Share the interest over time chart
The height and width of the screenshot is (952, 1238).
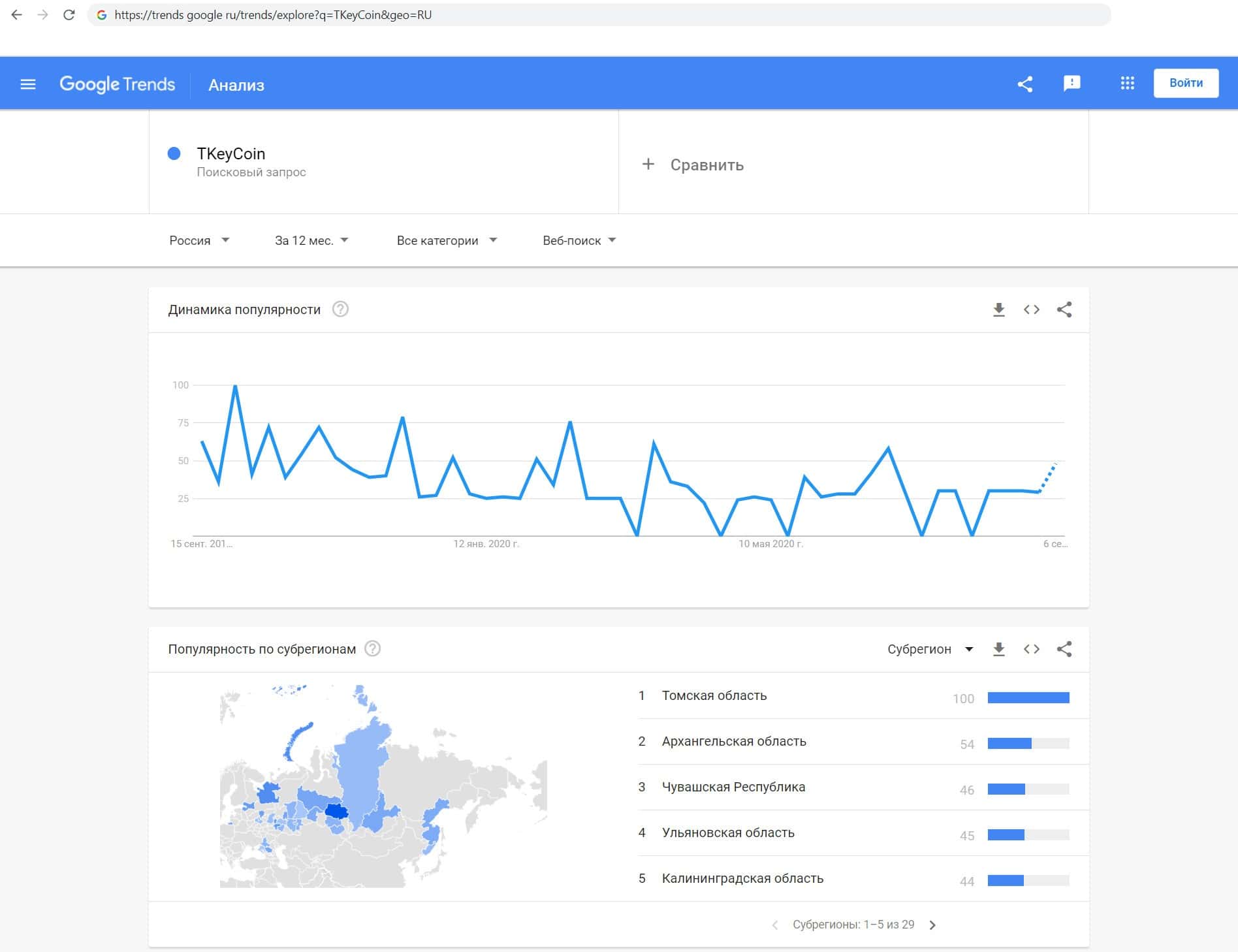tap(1064, 309)
